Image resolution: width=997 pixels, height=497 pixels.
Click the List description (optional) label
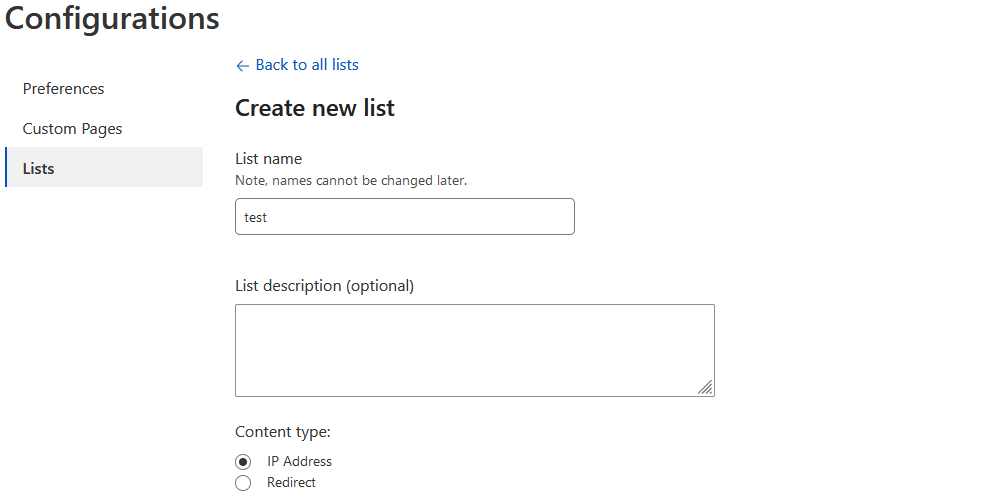tap(324, 286)
